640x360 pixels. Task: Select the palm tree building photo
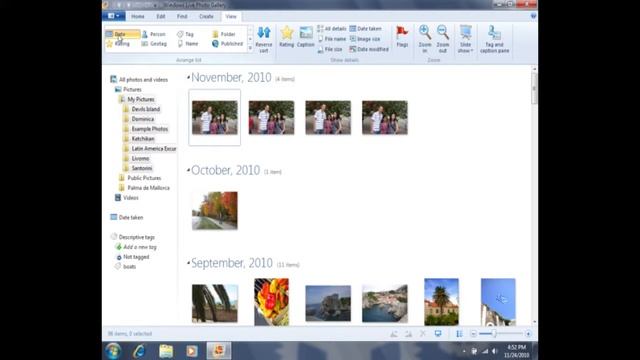441,302
